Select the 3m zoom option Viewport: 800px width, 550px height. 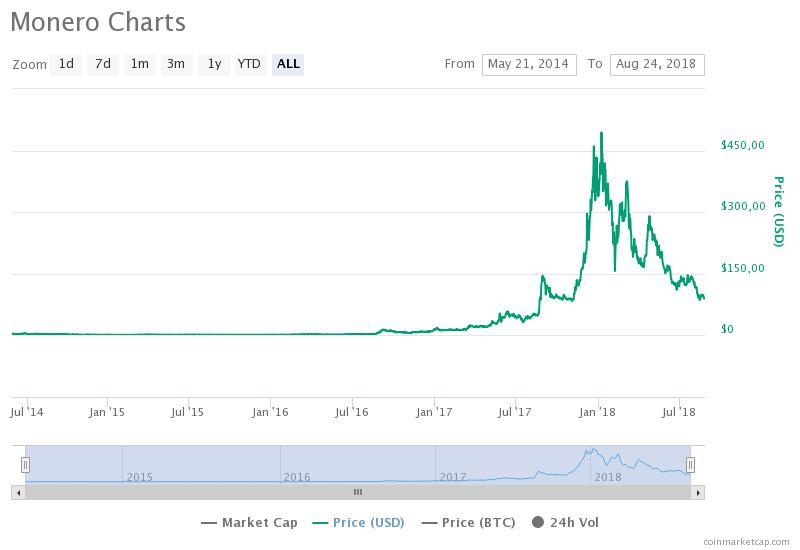[176, 64]
